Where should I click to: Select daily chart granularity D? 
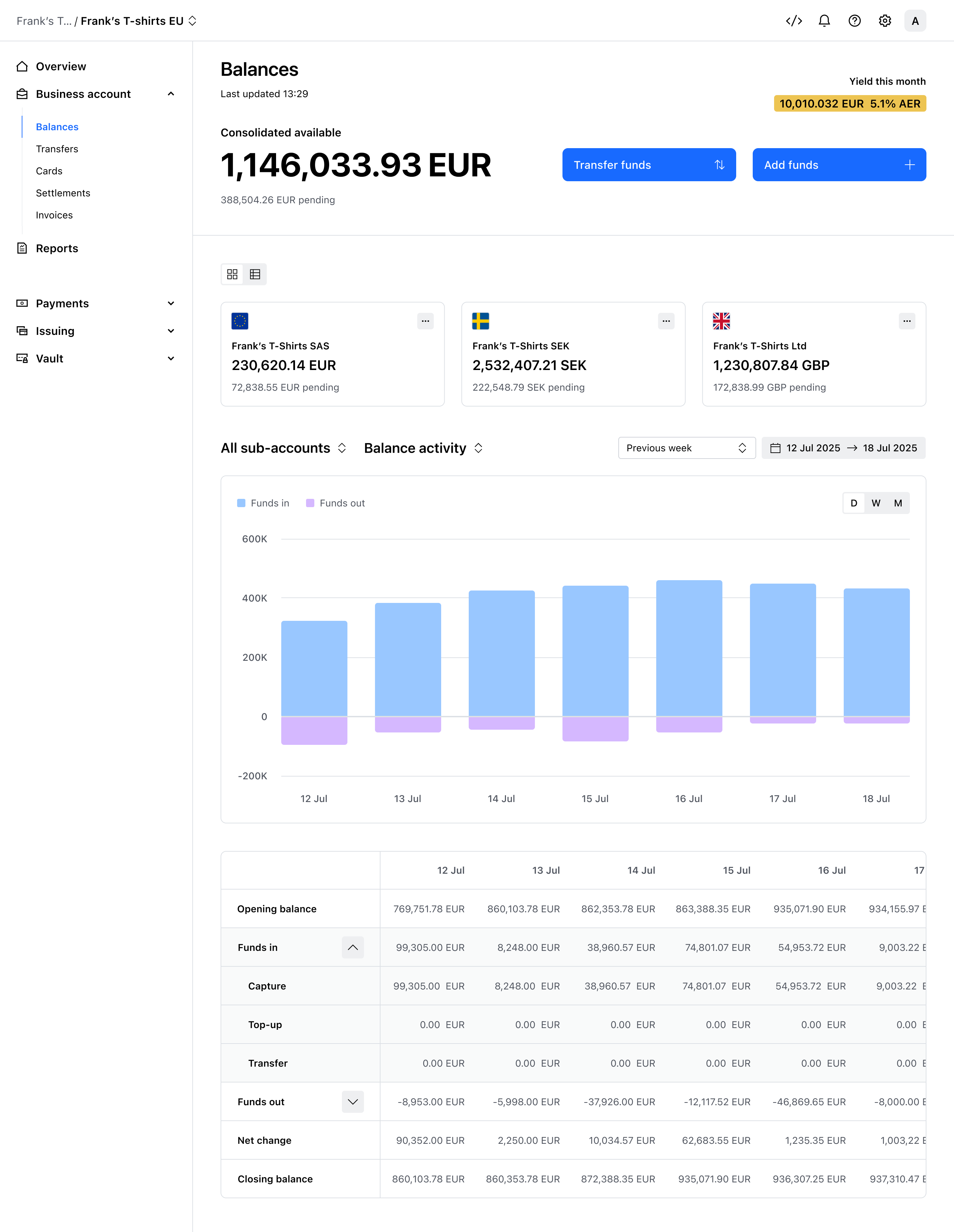[854, 503]
